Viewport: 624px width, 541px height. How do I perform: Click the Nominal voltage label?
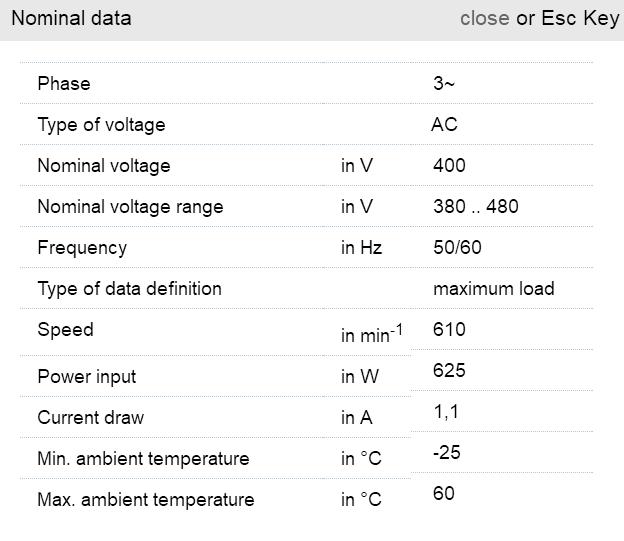point(104,166)
